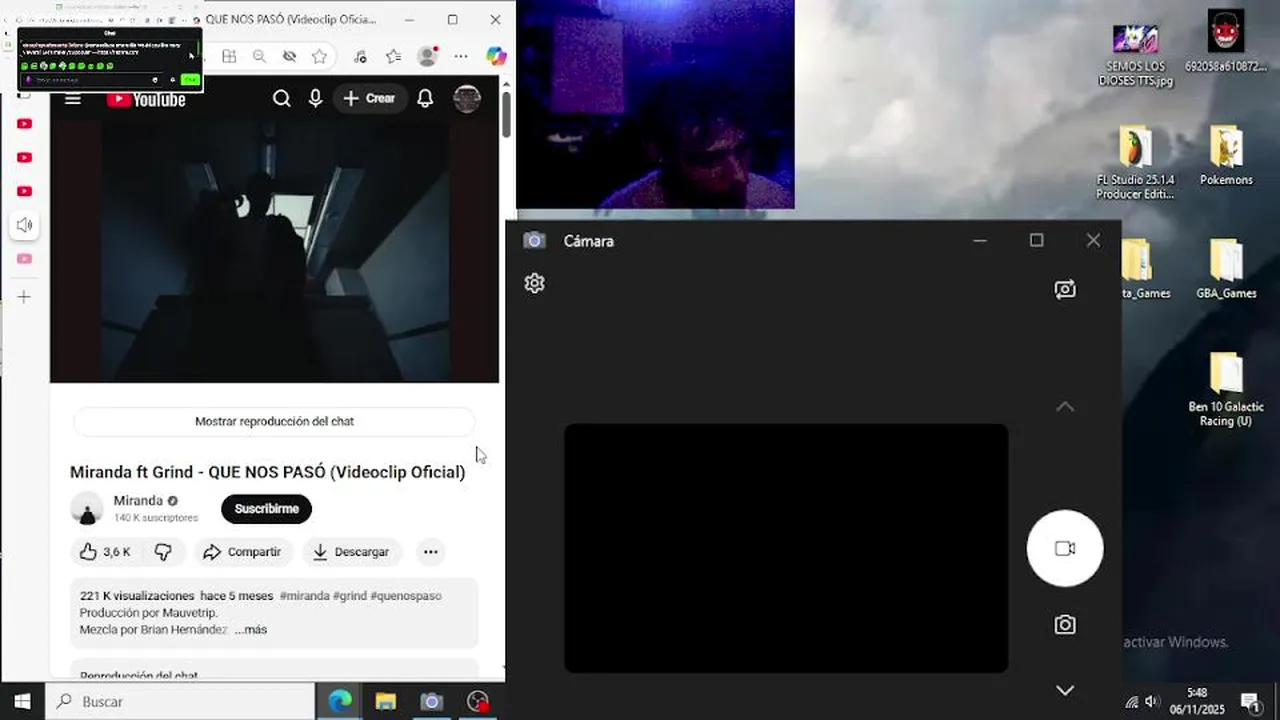Viewport: 1280px width, 720px height.
Task: Open the Camera app settings gear
Action: pos(534,283)
